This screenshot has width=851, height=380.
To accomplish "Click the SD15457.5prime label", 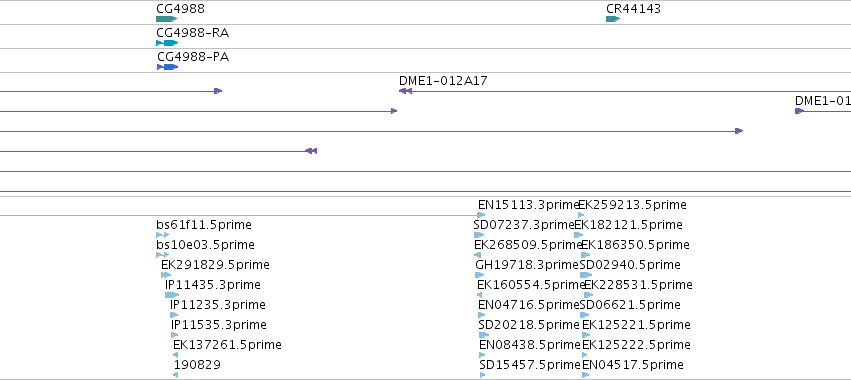I will pyautogui.click(x=530, y=364).
